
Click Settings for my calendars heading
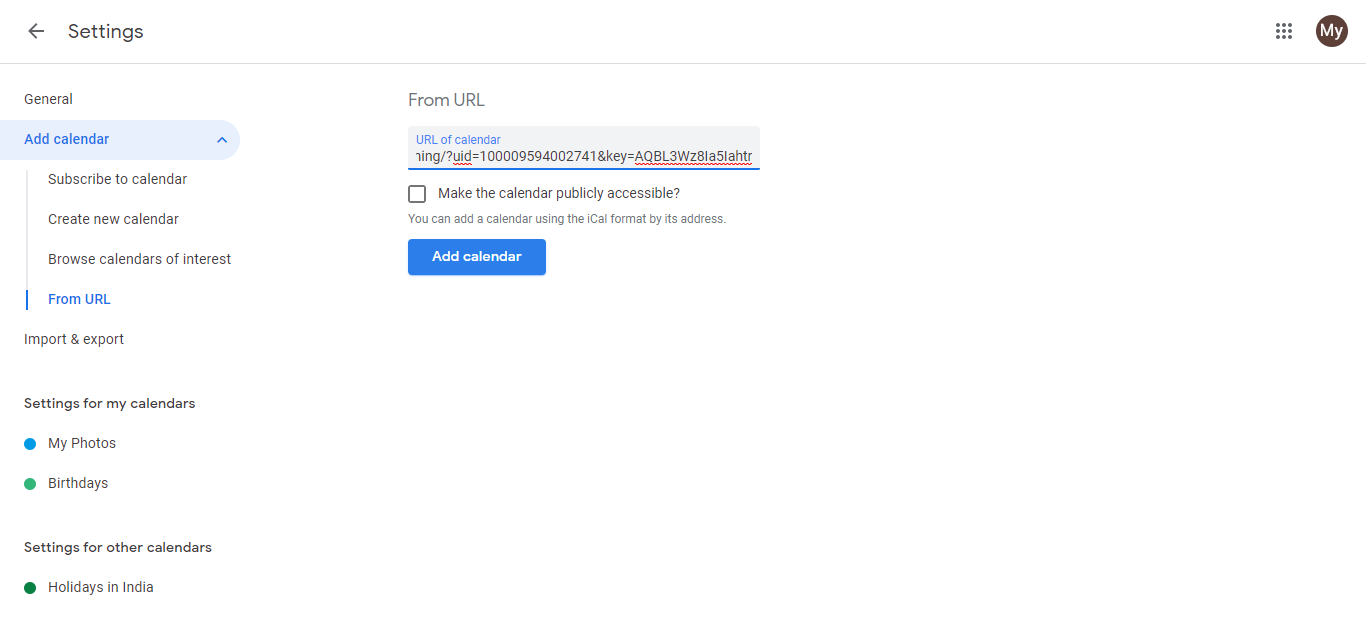point(110,403)
